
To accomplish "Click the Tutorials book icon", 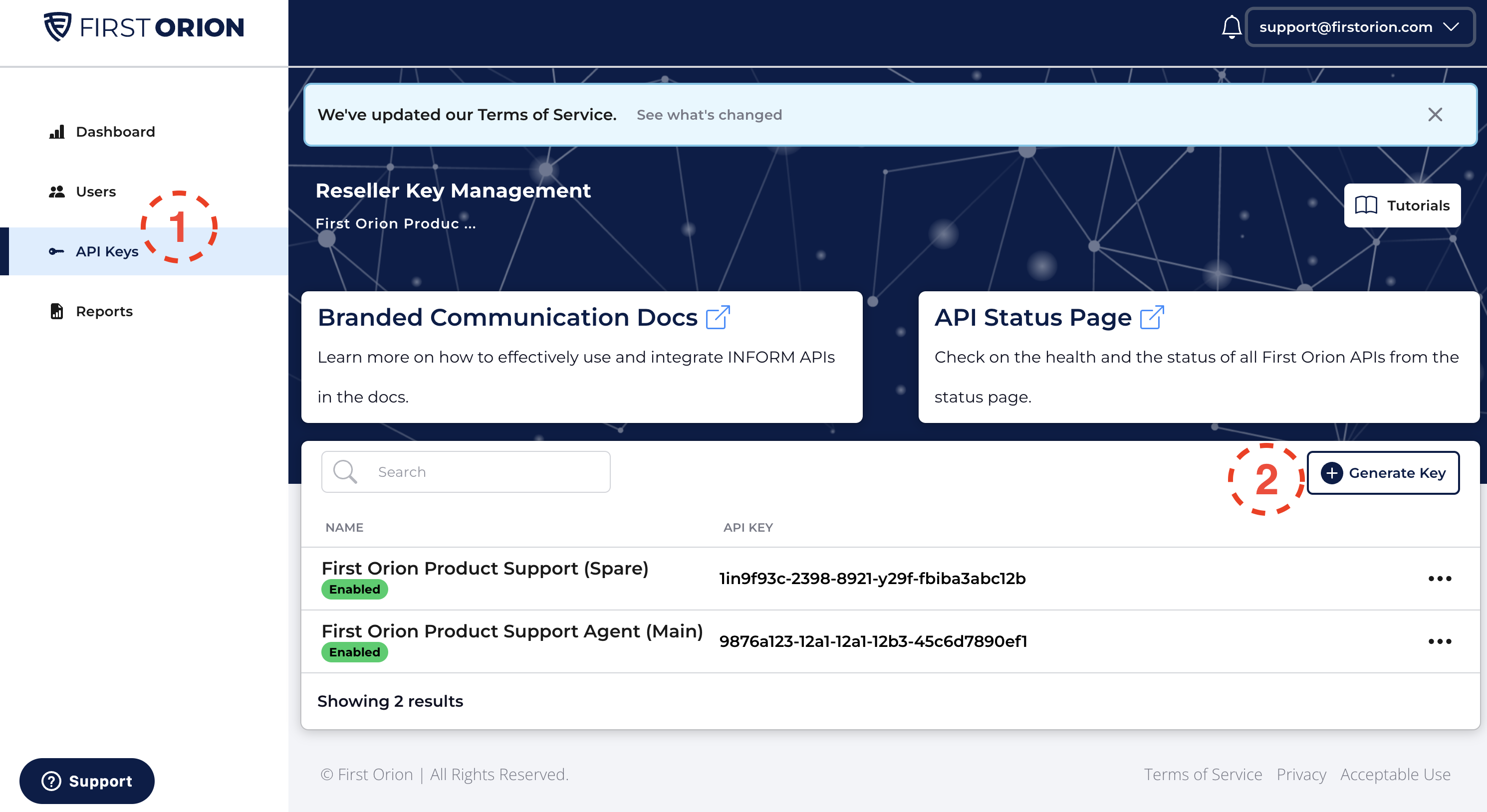I will click(1366, 205).
